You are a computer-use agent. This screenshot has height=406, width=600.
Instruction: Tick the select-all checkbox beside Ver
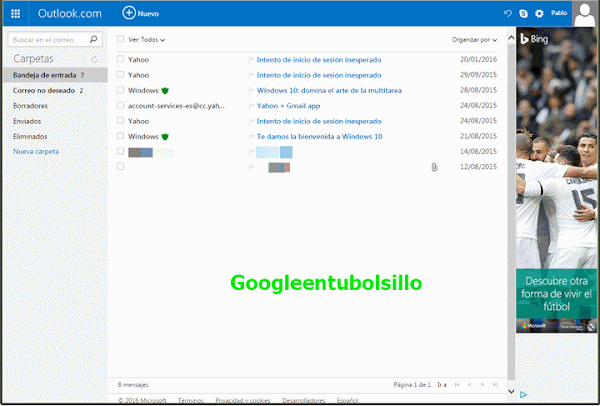click(x=120, y=39)
